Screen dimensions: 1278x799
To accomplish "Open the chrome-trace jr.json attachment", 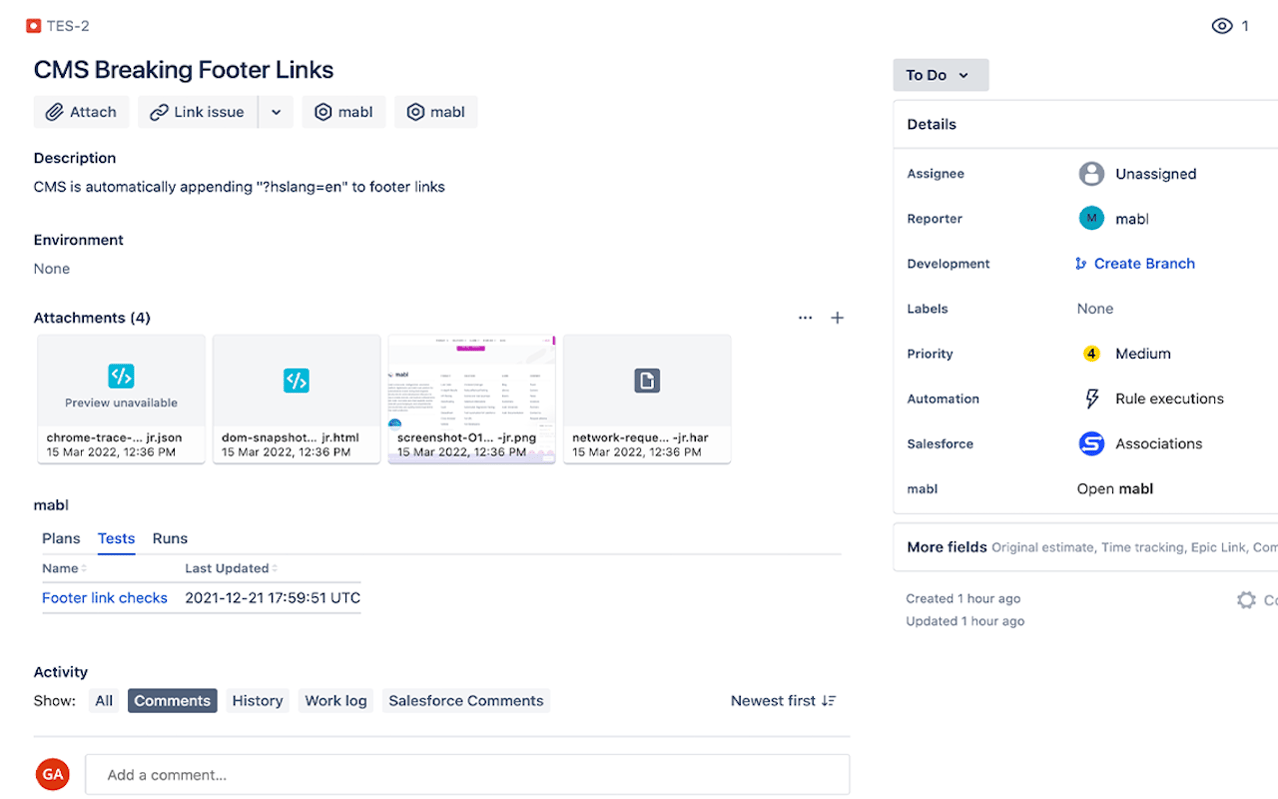I will pyautogui.click(x=121, y=399).
